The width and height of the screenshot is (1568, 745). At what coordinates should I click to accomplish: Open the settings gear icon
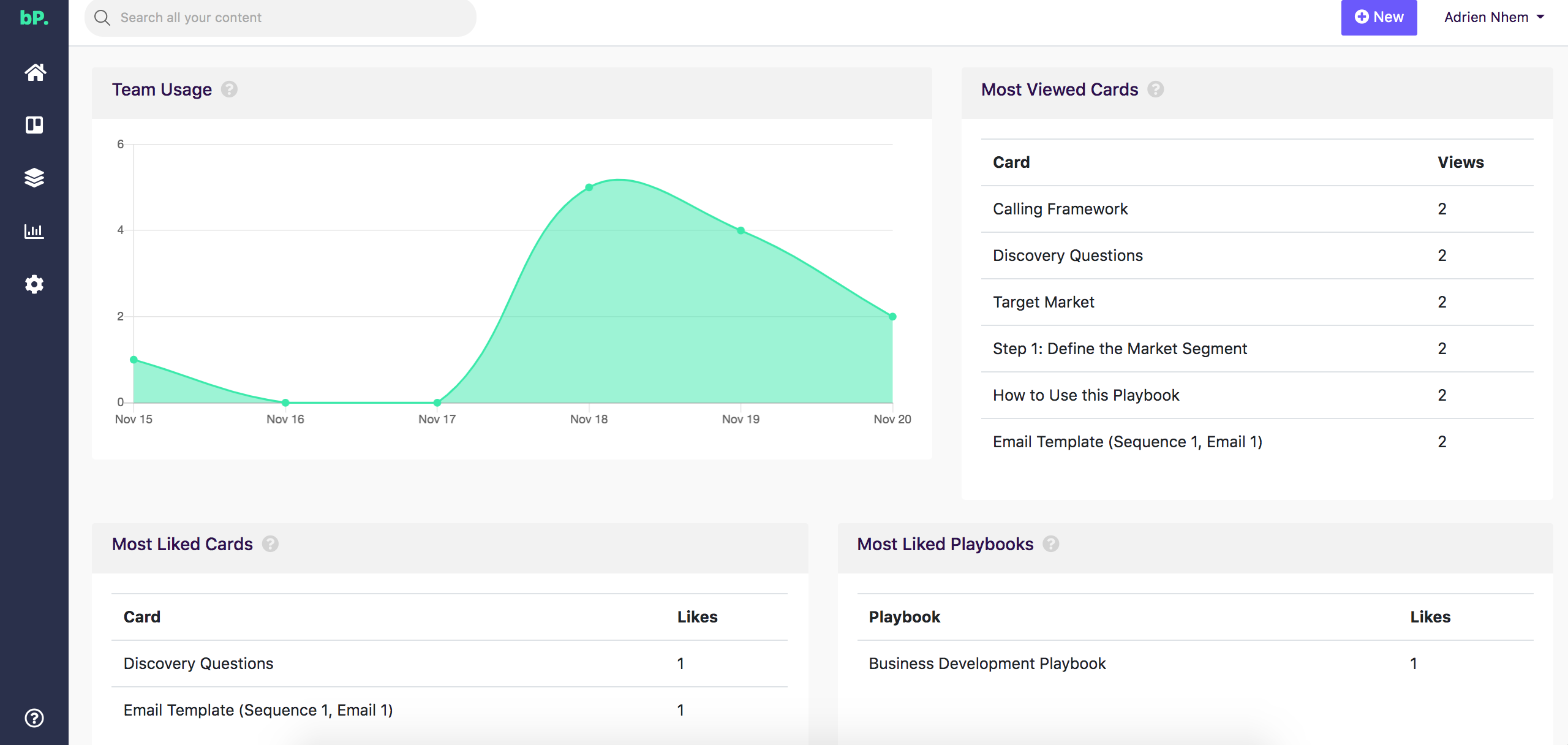coord(34,284)
